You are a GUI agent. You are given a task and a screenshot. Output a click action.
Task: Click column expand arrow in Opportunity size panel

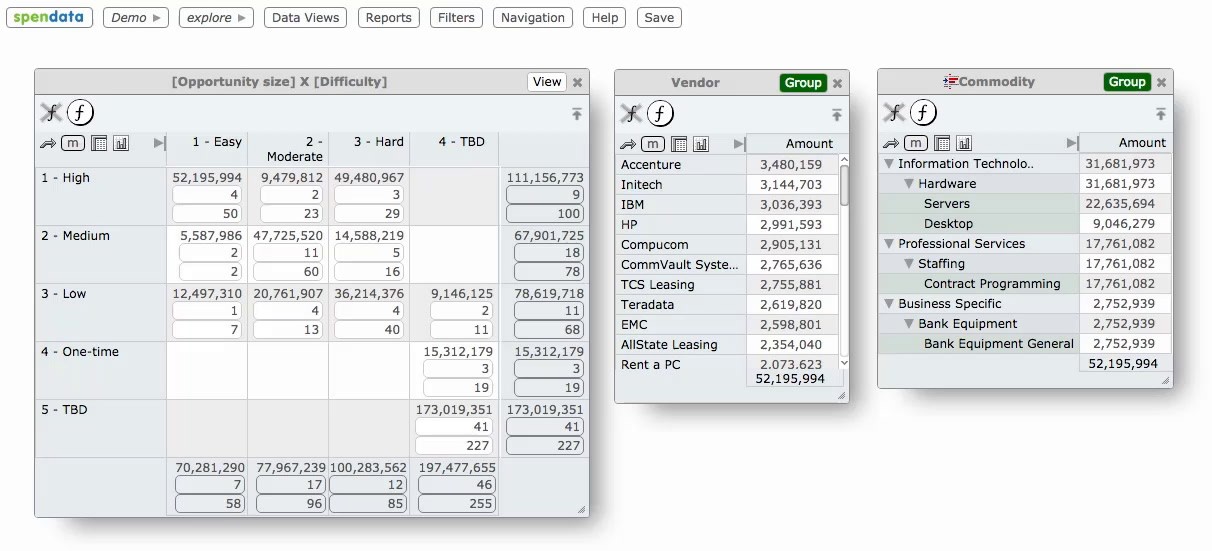pos(158,144)
